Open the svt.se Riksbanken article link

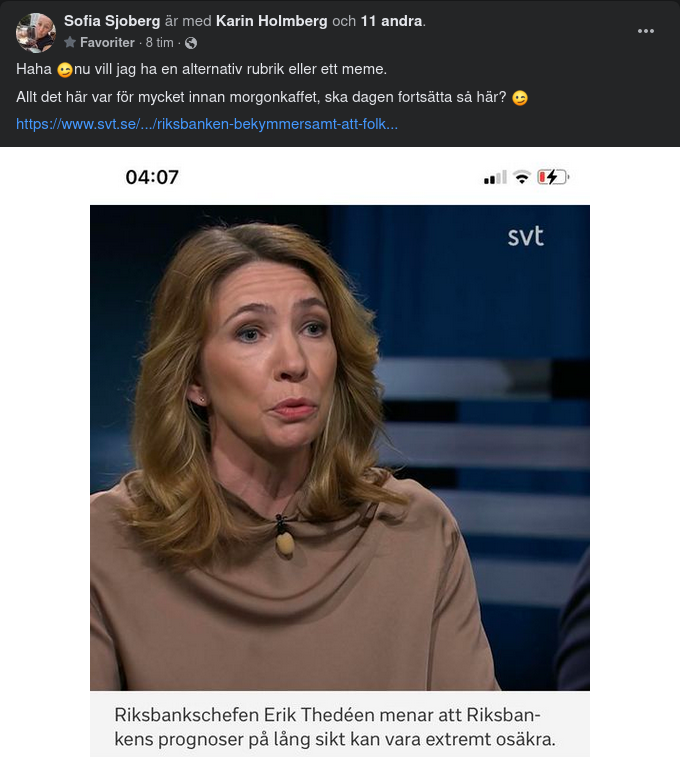point(207,124)
